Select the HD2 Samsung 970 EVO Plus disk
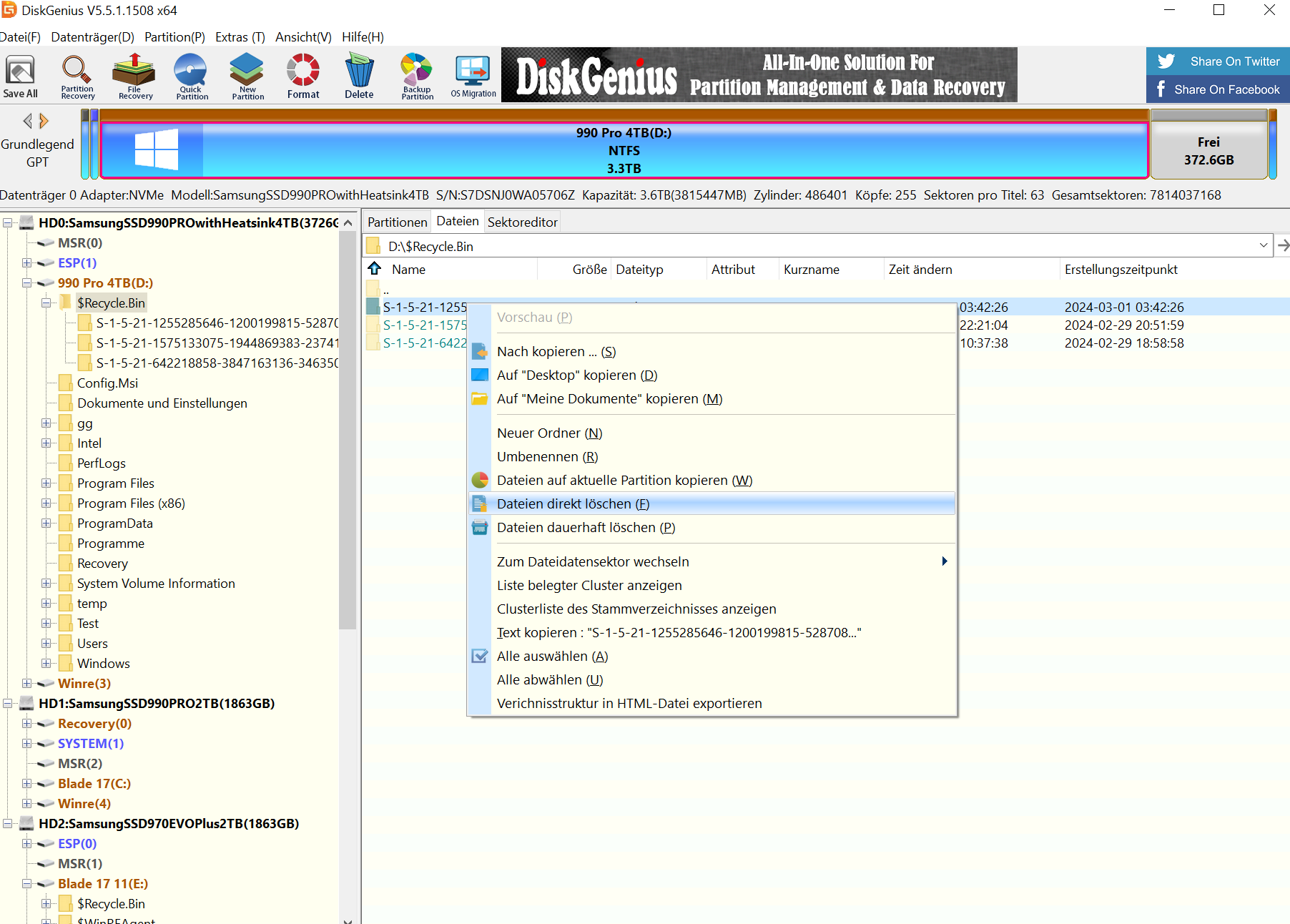This screenshot has height=924, width=1290. coord(169,824)
